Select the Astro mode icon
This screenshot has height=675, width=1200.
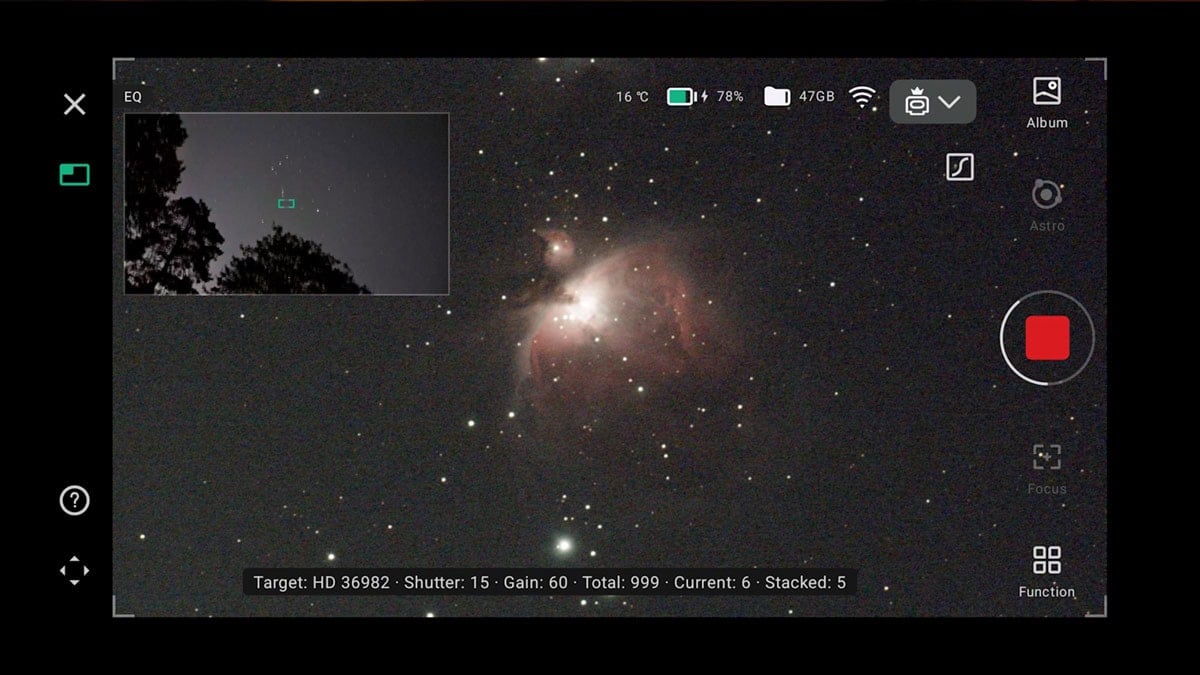coord(1047,204)
